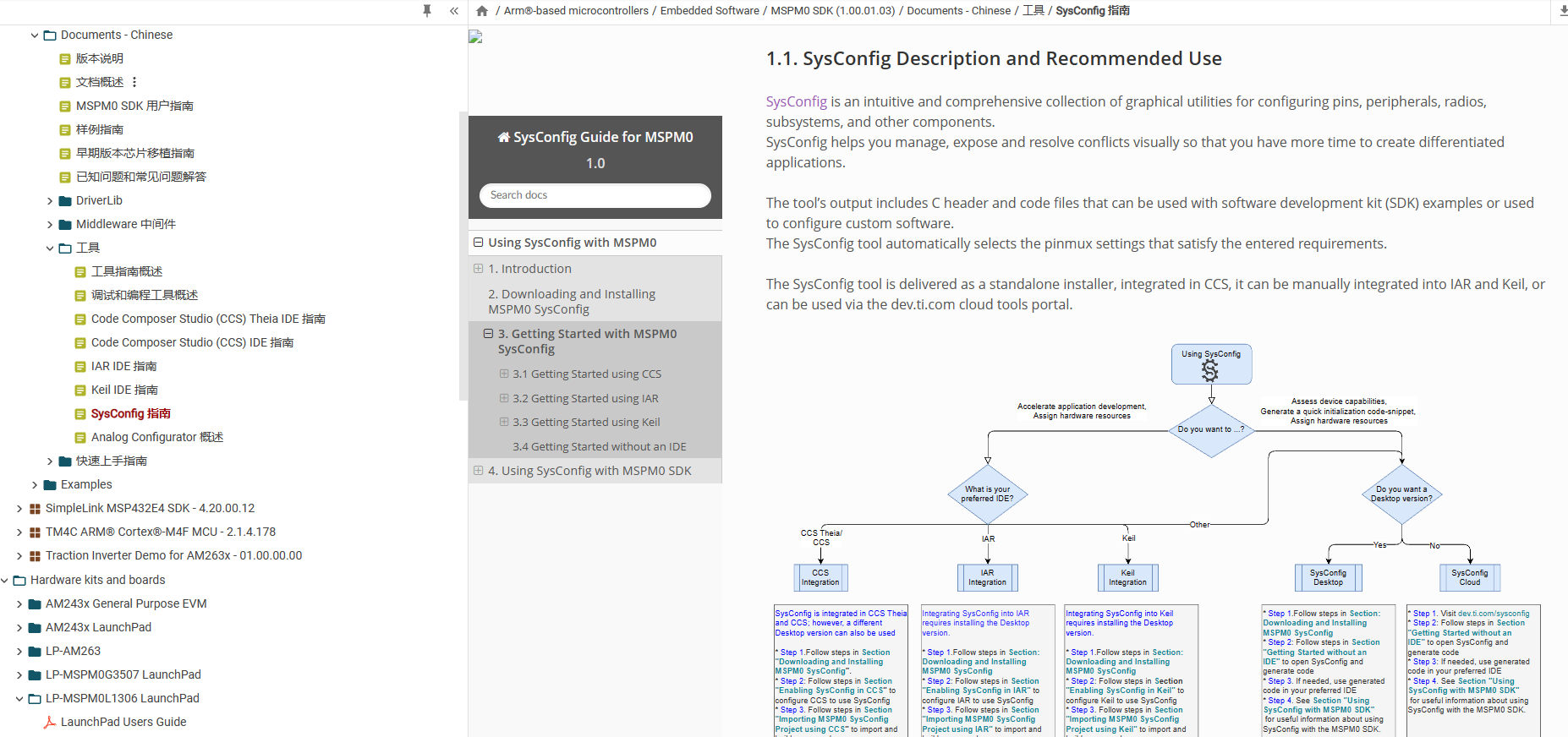Click the SimpleLink MSP432E4 SDK package icon
1568x737 pixels.
tap(35, 509)
